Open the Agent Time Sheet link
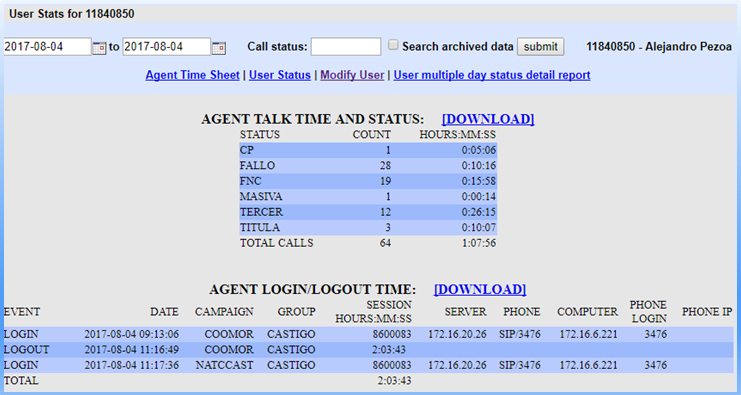Image resolution: width=741 pixels, height=395 pixels. (192, 75)
